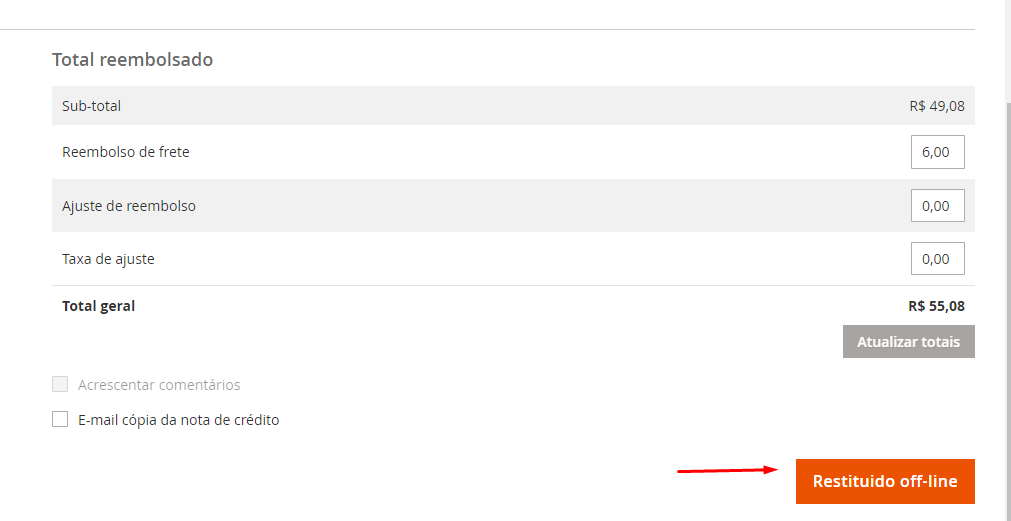This screenshot has height=521, width=1011.
Task: Click the Reembolso de frete input field
Action: [x=937, y=152]
